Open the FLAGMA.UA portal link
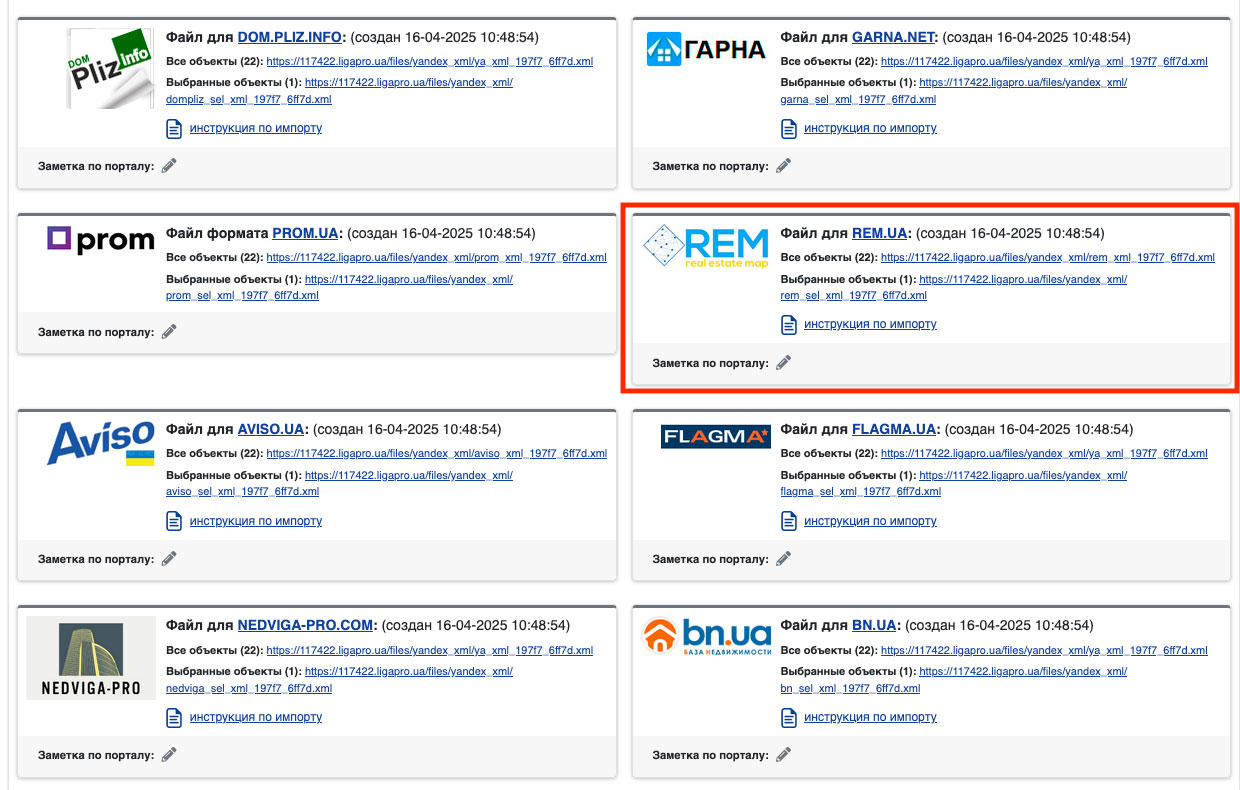 (894, 430)
